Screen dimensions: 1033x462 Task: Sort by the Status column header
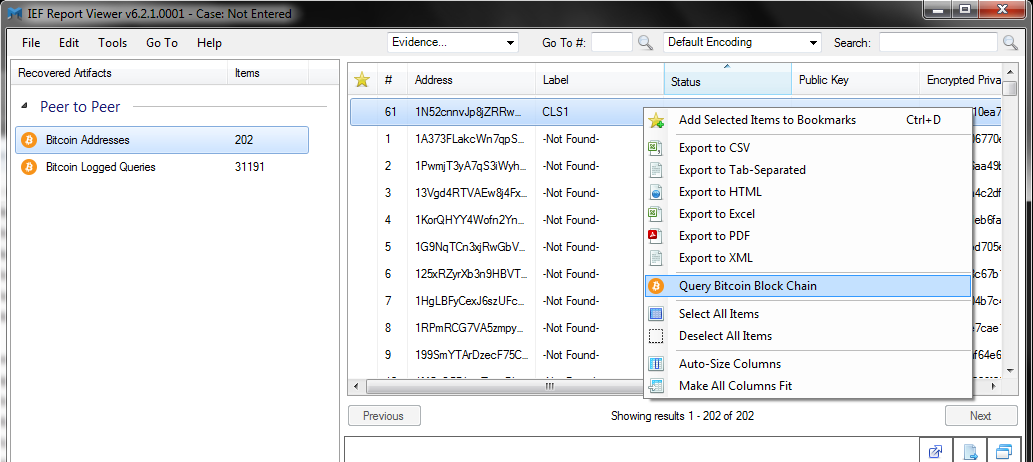pyautogui.click(x=727, y=79)
